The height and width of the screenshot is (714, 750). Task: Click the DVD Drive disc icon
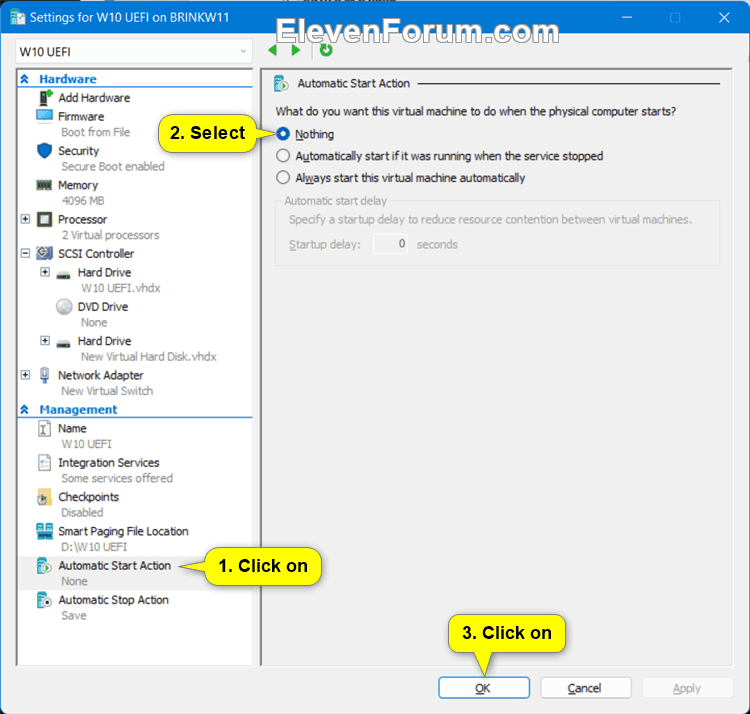(64, 307)
